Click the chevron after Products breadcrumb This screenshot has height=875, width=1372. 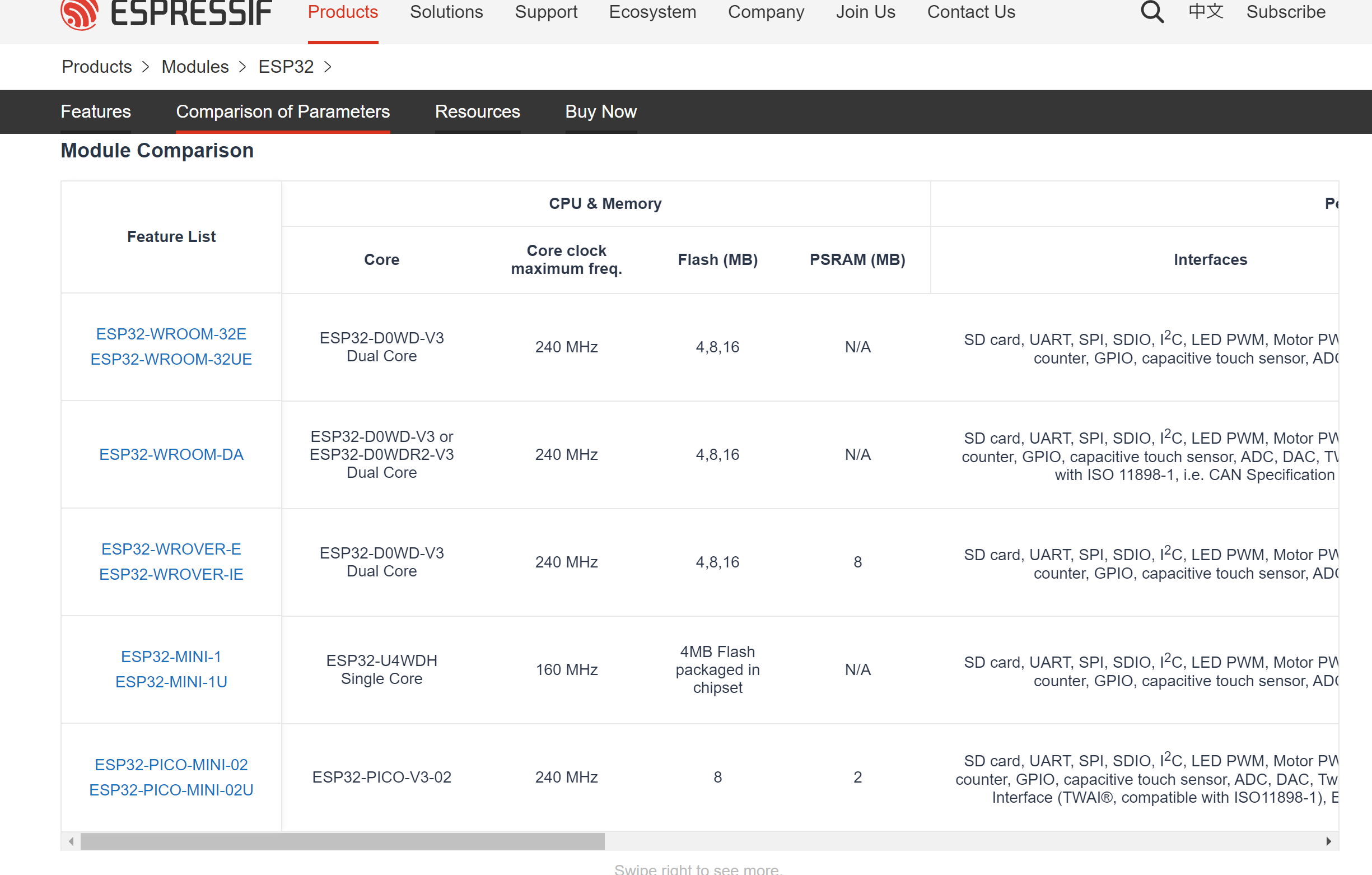click(x=146, y=67)
